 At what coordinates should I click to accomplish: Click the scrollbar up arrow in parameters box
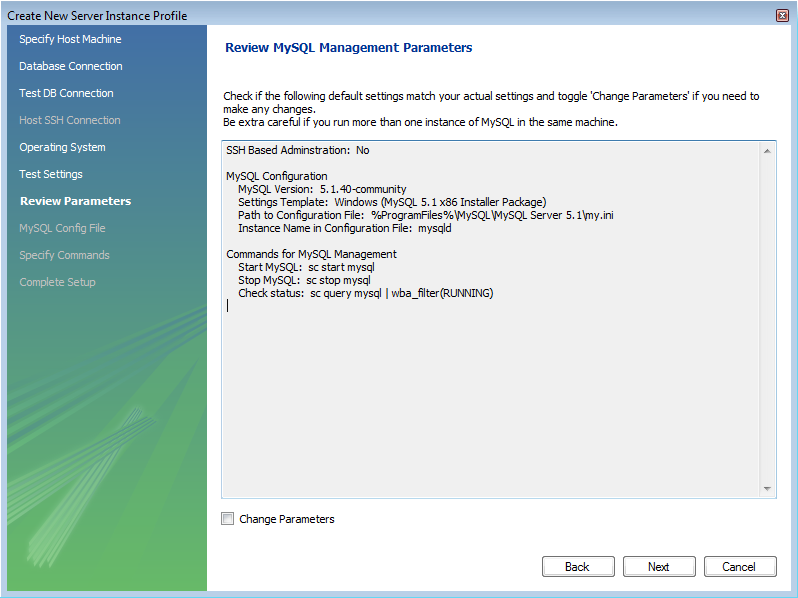[767, 151]
